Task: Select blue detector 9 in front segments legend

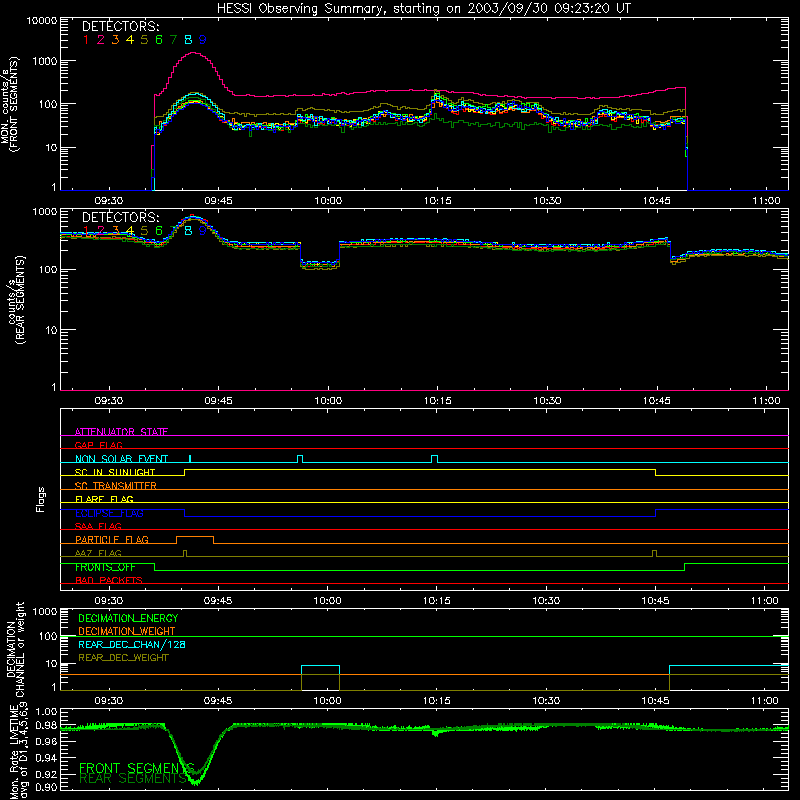Action: click(203, 40)
